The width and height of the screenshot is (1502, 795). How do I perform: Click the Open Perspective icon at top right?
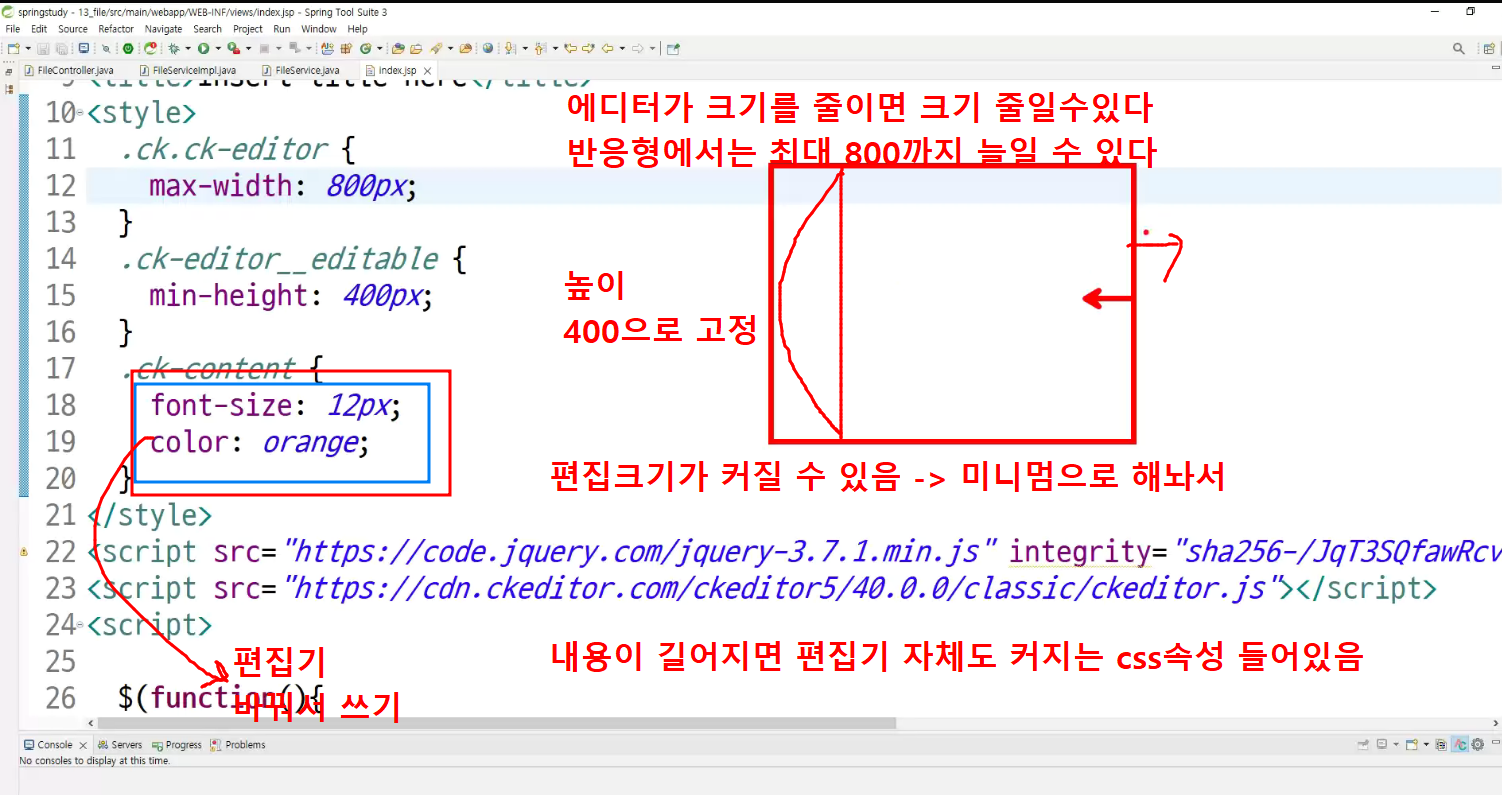pyautogui.click(x=1489, y=48)
